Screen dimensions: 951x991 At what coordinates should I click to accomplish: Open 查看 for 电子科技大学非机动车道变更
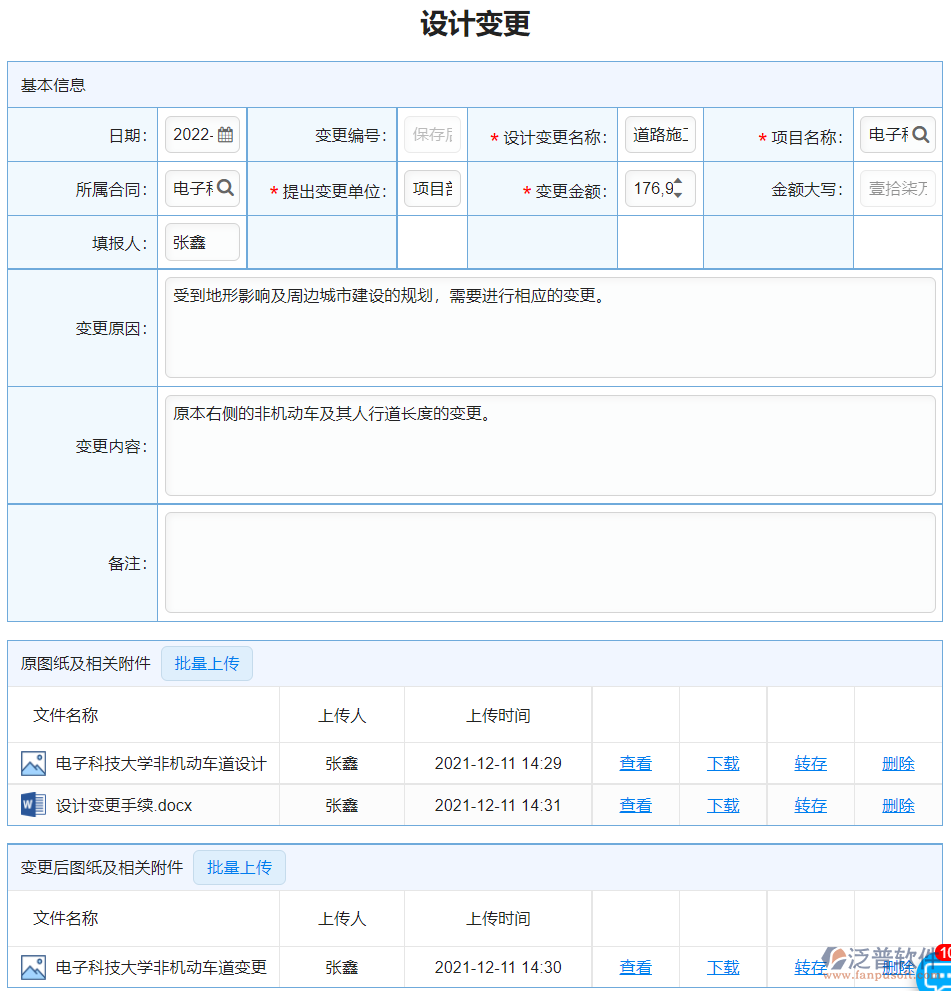636,967
